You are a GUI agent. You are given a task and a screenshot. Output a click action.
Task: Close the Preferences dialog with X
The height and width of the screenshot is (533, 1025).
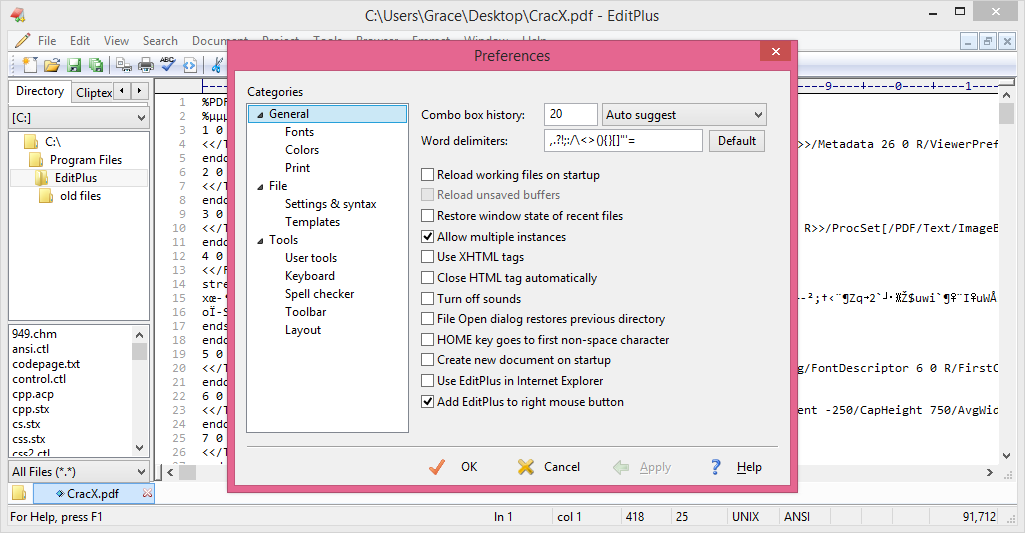(775, 52)
